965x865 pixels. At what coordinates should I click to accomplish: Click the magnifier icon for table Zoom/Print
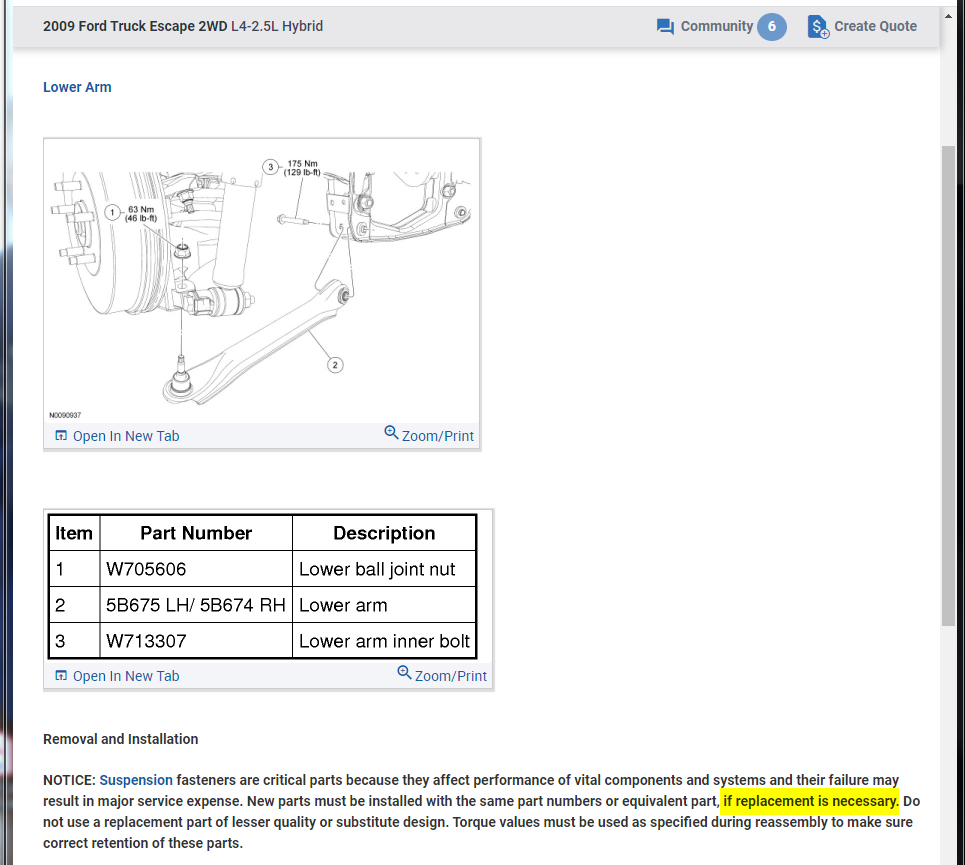click(x=404, y=672)
